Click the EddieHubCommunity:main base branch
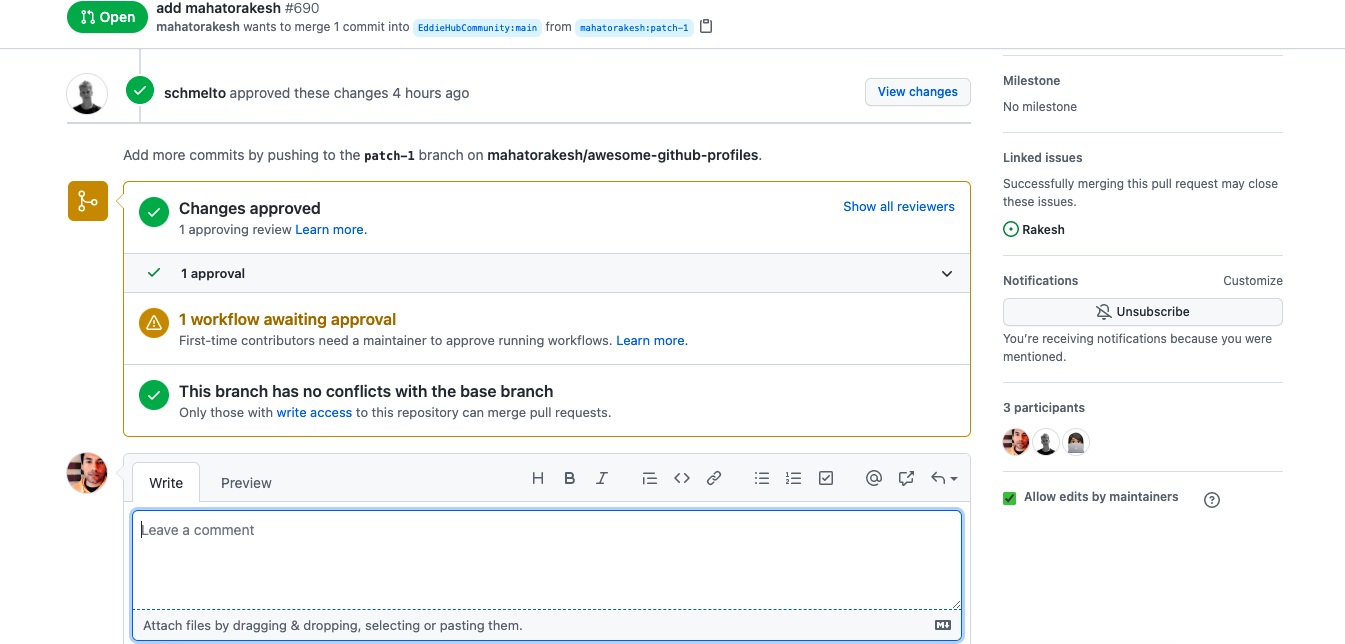Image resolution: width=1345 pixels, height=644 pixels. [x=477, y=28]
